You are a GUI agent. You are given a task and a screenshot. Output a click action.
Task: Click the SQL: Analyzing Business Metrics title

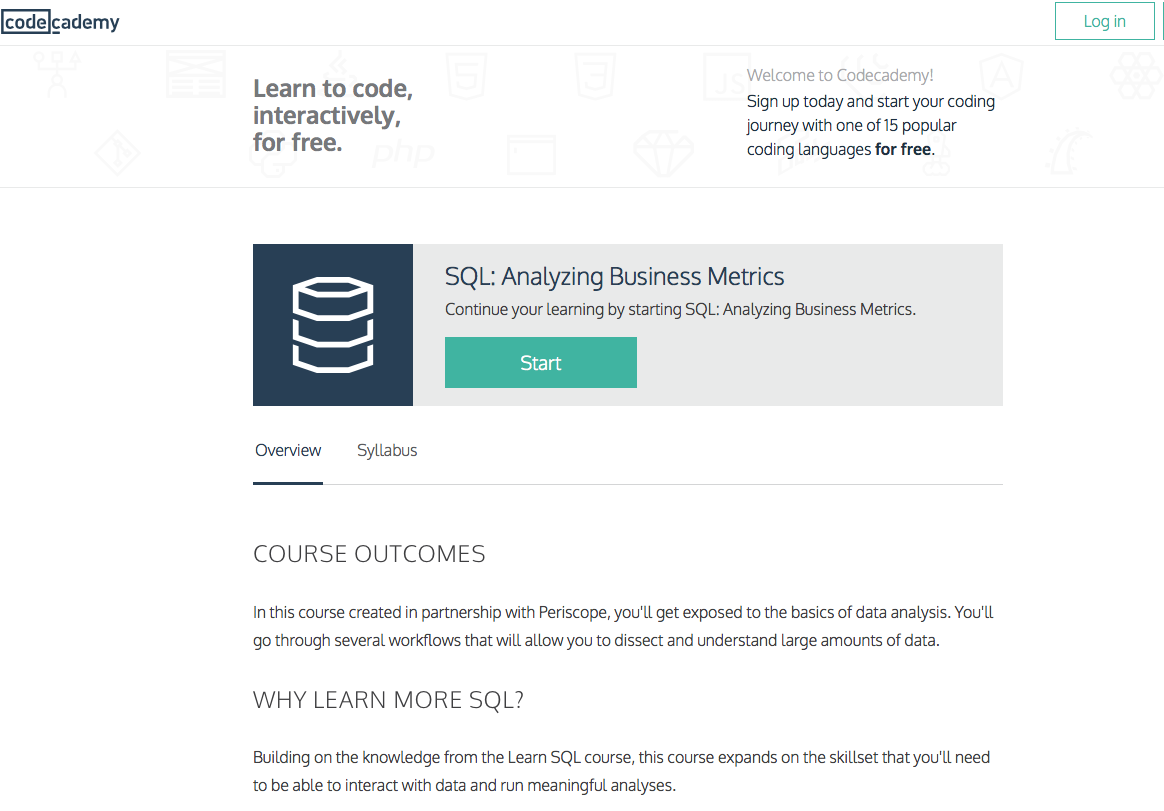[x=614, y=276]
